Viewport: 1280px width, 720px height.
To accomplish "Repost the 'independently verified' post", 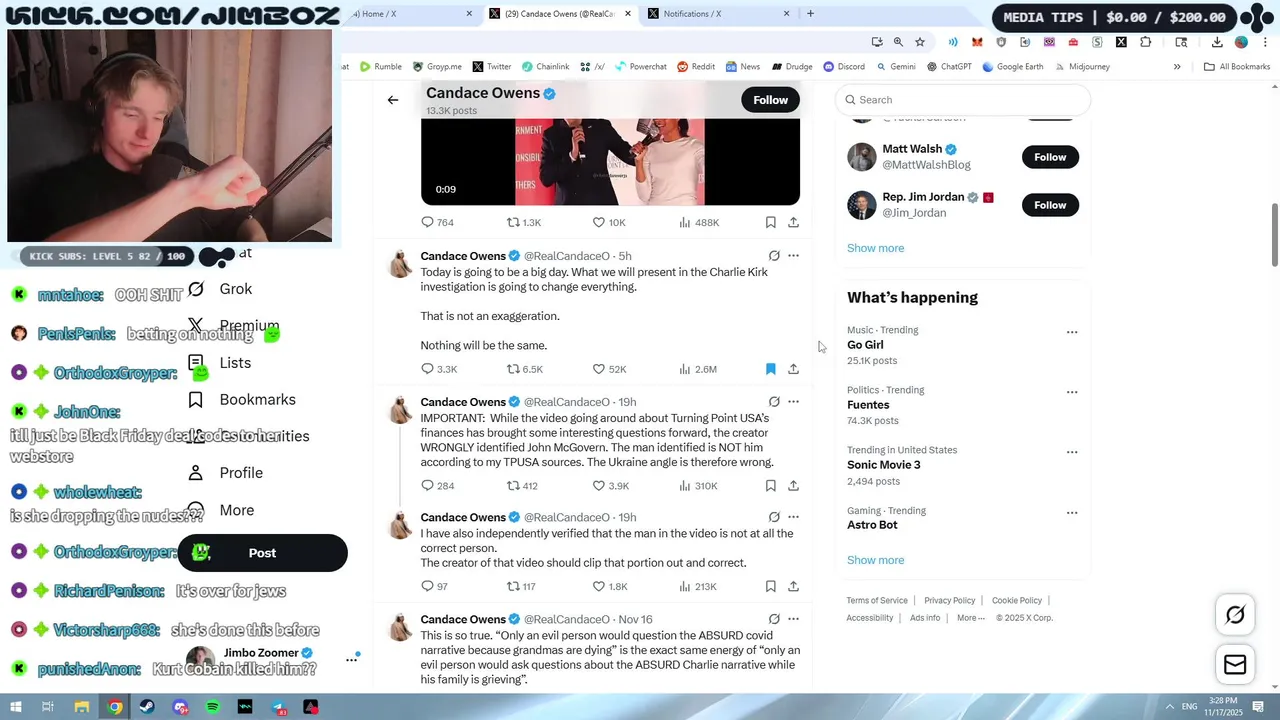I will pyautogui.click(x=521, y=586).
